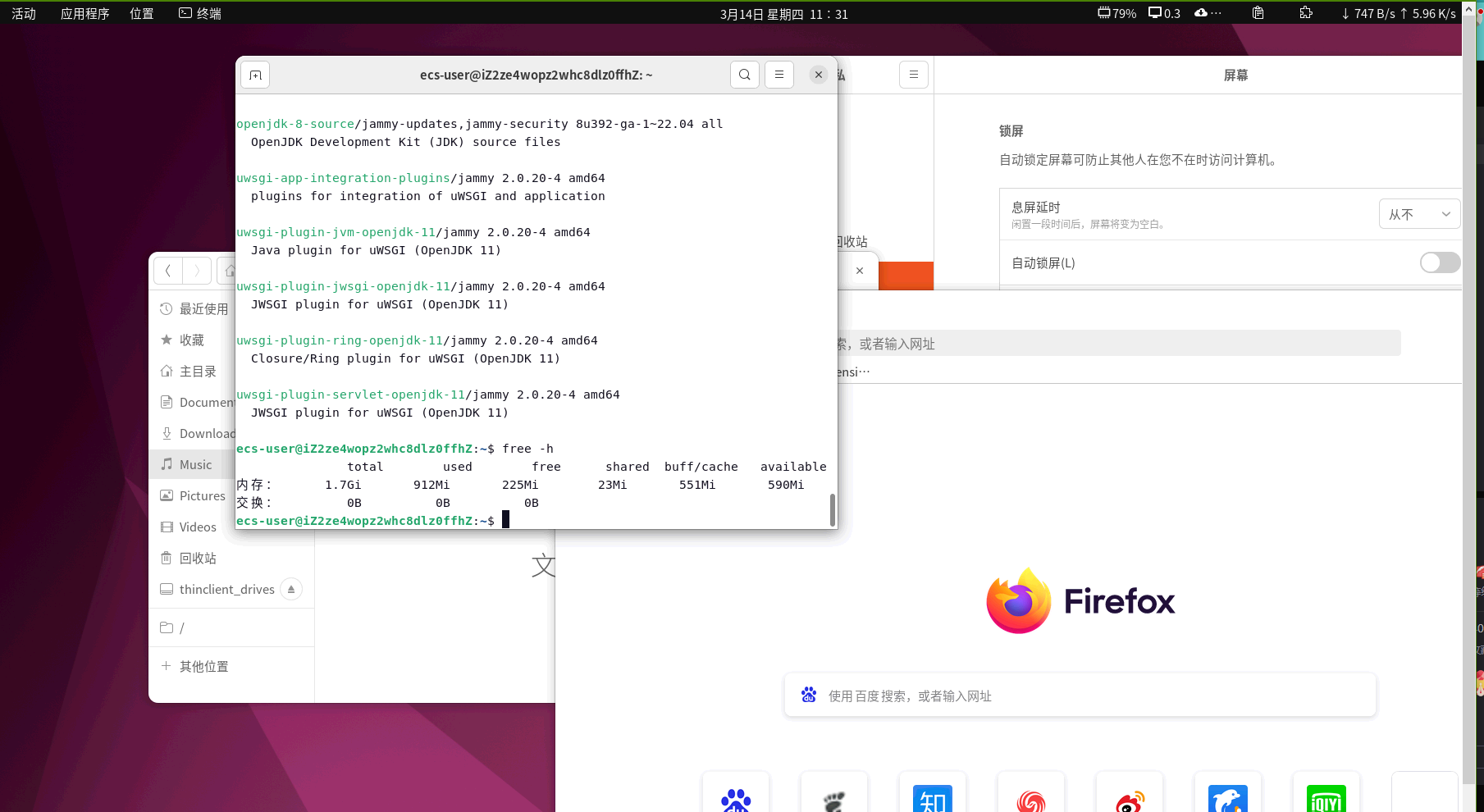Open the iQIYI shortcut tile

[x=1326, y=792]
